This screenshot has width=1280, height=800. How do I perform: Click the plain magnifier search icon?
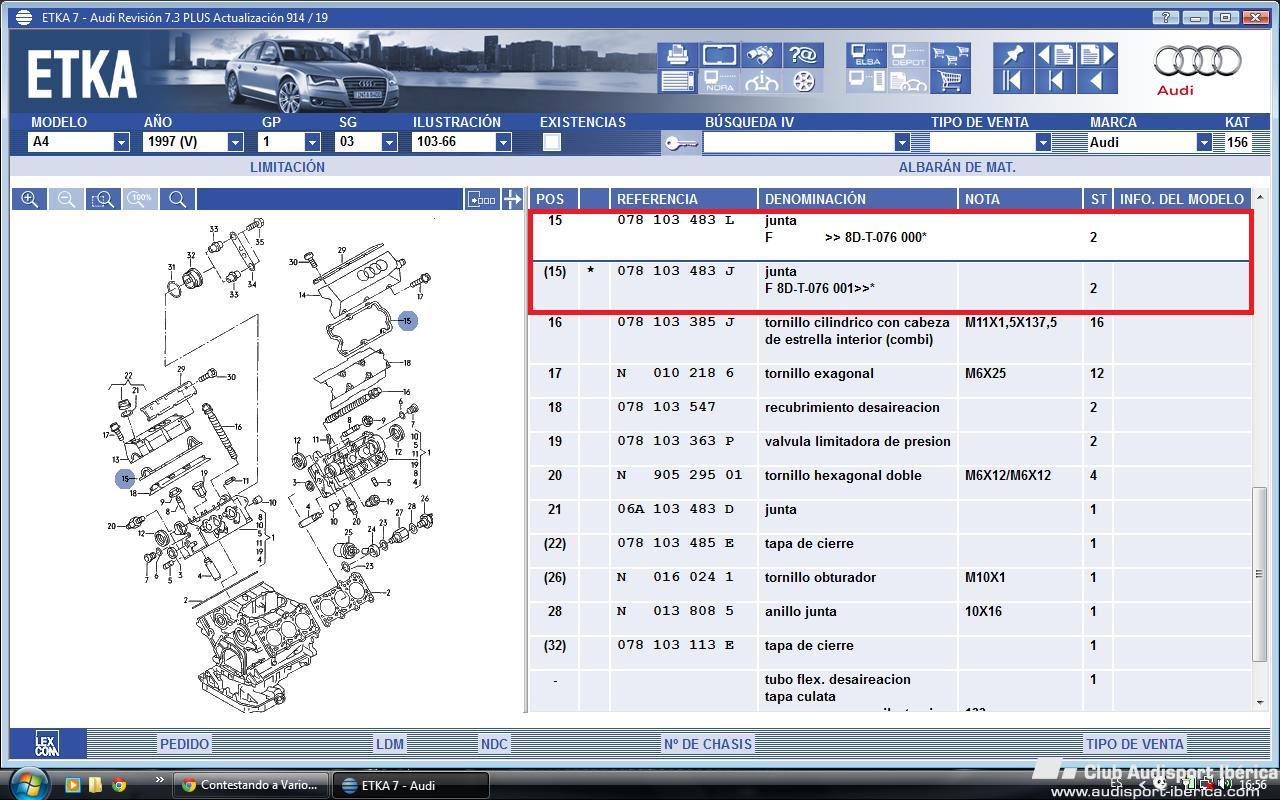[177, 199]
